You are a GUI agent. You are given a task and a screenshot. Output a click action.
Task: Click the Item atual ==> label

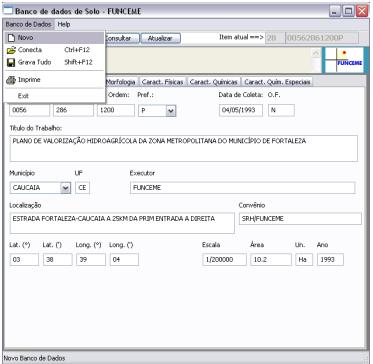[x=241, y=37]
